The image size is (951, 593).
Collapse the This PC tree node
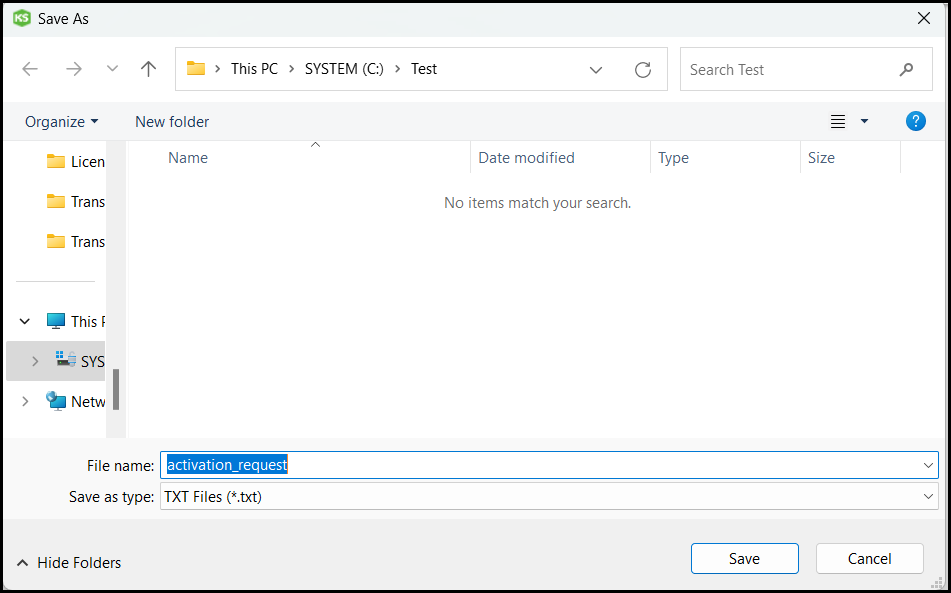(x=25, y=322)
